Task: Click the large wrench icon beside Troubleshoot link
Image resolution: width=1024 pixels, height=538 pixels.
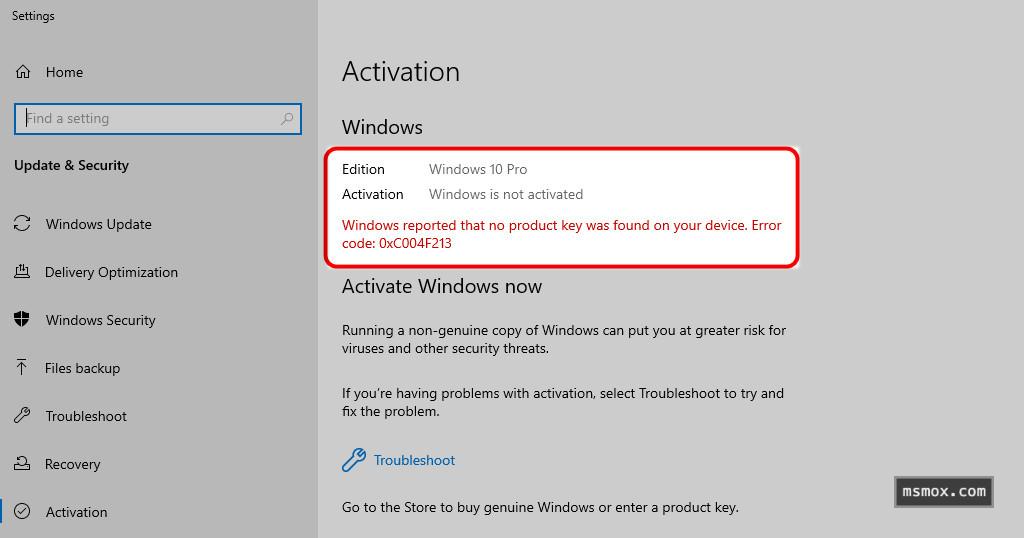Action: click(x=353, y=460)
